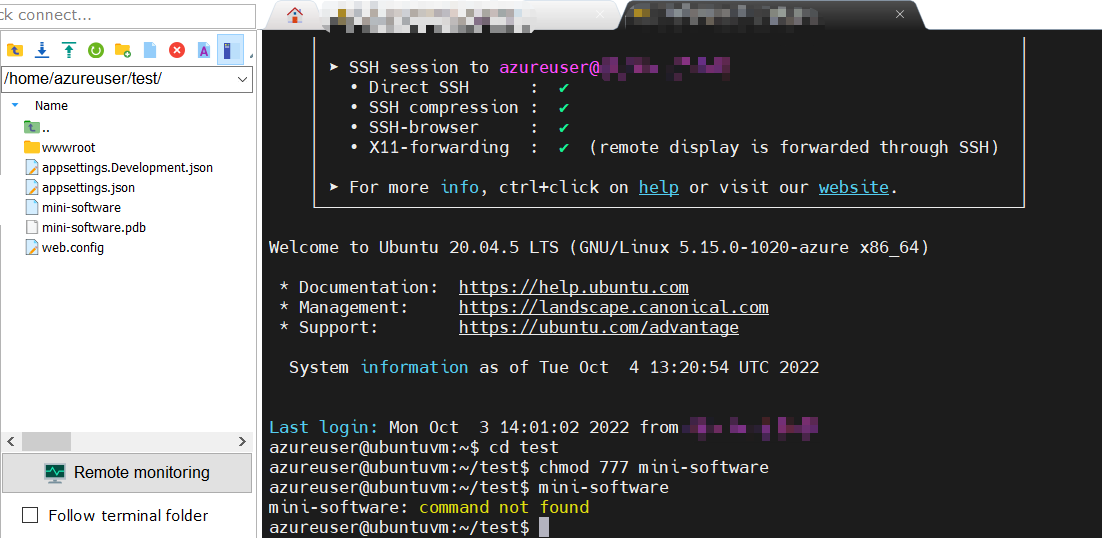
Task: Toggle the highlighted side-panel toolbar icon in SFTP browser
Action: pos(230,50)
